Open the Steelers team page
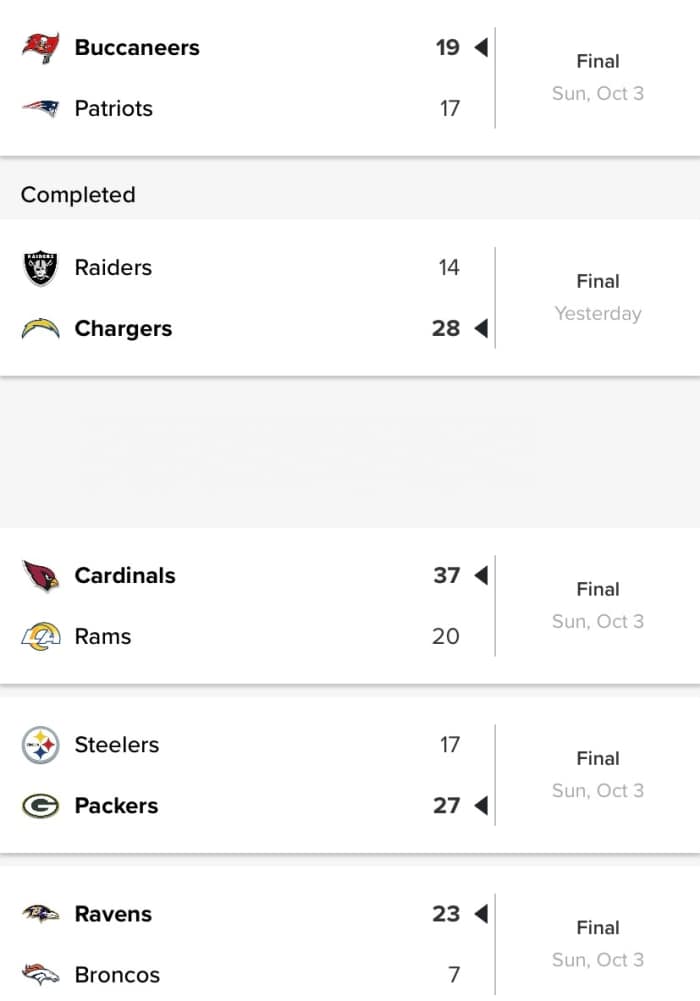Screen dimensions: 700x1001 coord(116,744)
